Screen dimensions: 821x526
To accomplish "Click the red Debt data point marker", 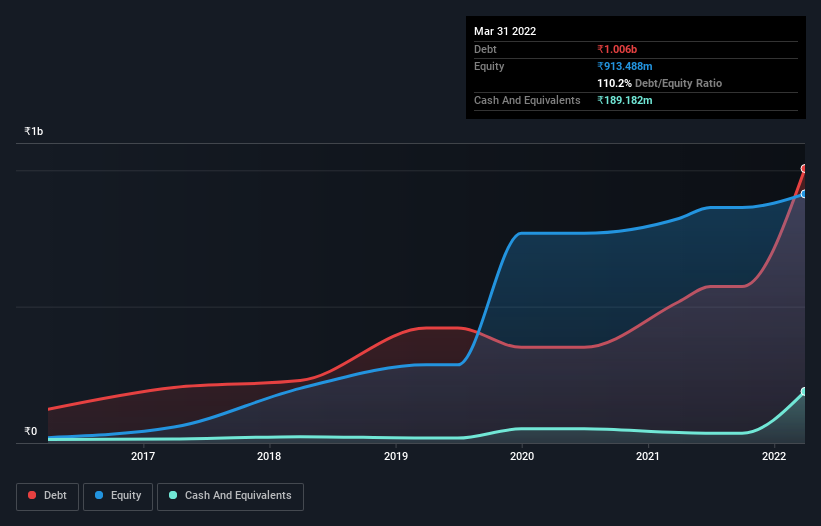I will click(x=804, y=169).
